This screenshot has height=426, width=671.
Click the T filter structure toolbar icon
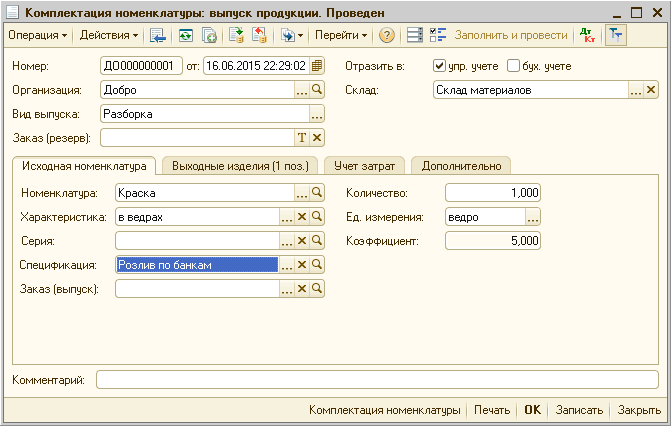(616, 35)
